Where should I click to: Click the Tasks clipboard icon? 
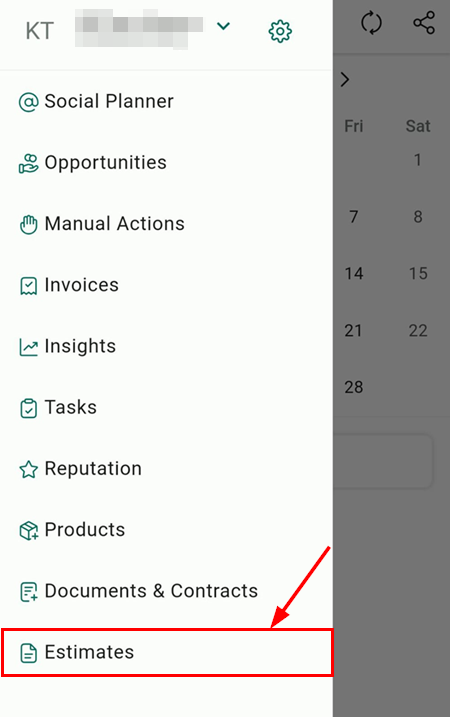pos(28,408)
